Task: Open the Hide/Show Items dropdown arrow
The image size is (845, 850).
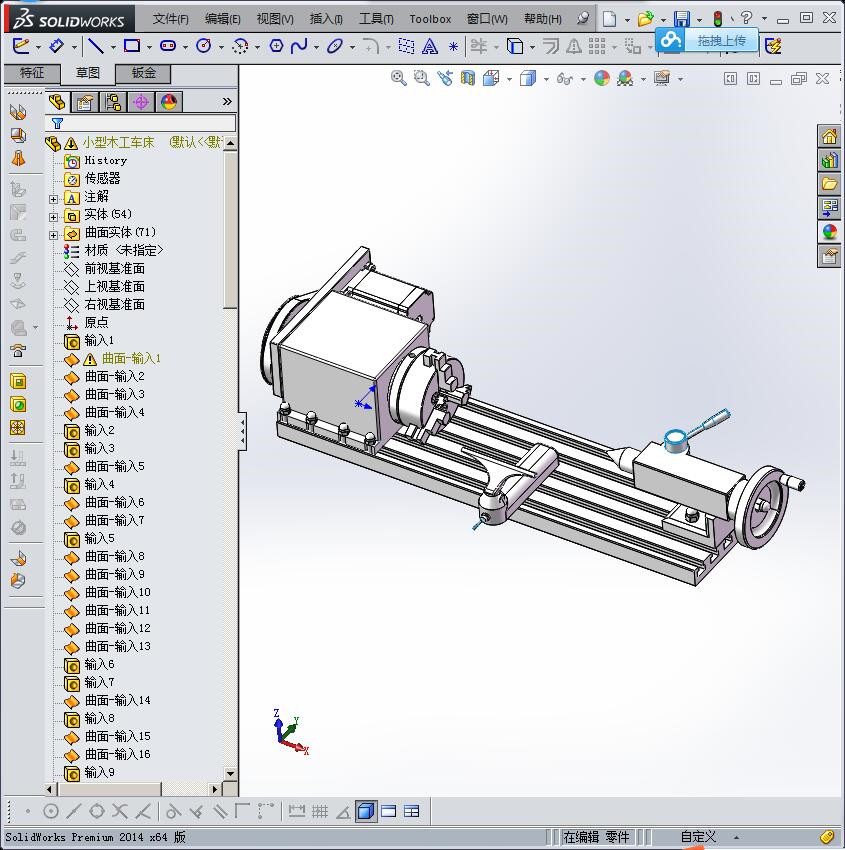Action: [583, 79]
